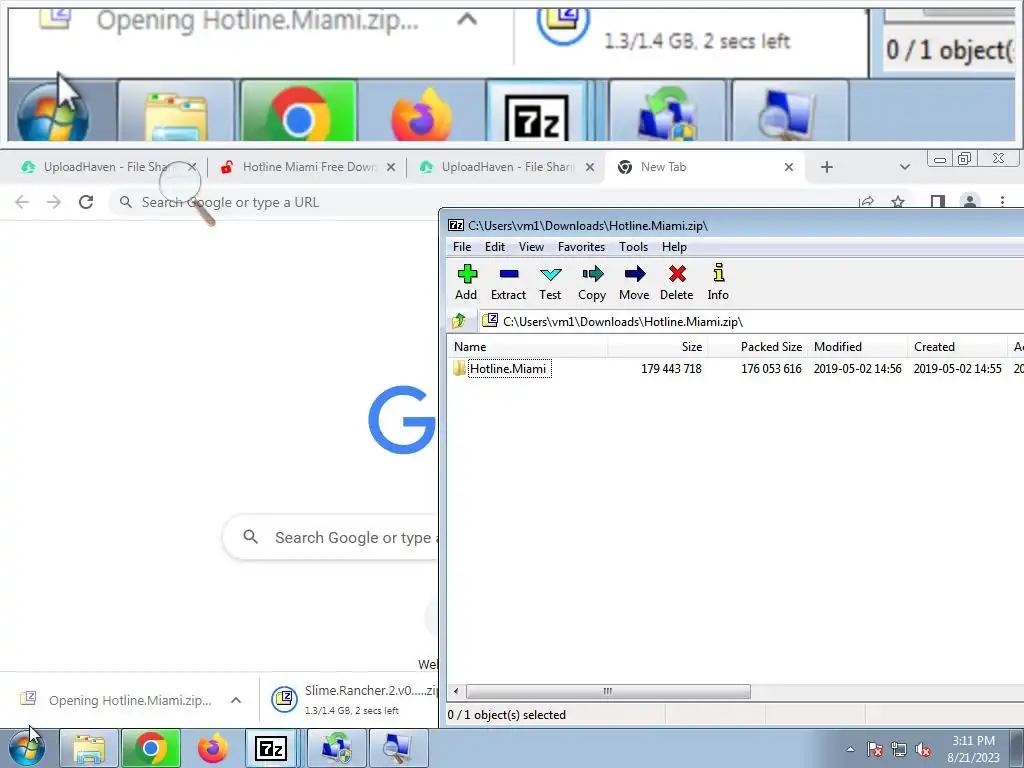Click the Action Center flag icon

click(875, 749)
